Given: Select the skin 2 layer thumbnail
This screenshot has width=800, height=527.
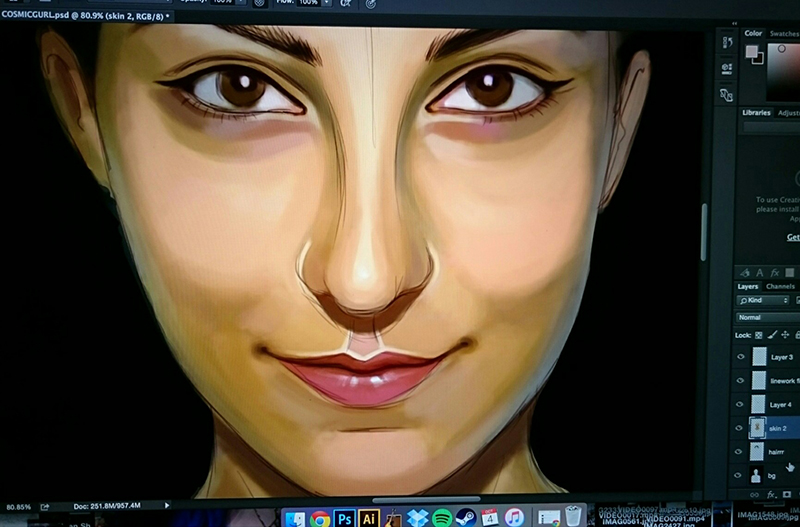Looking at the screenshot, I should pos(757,428).
